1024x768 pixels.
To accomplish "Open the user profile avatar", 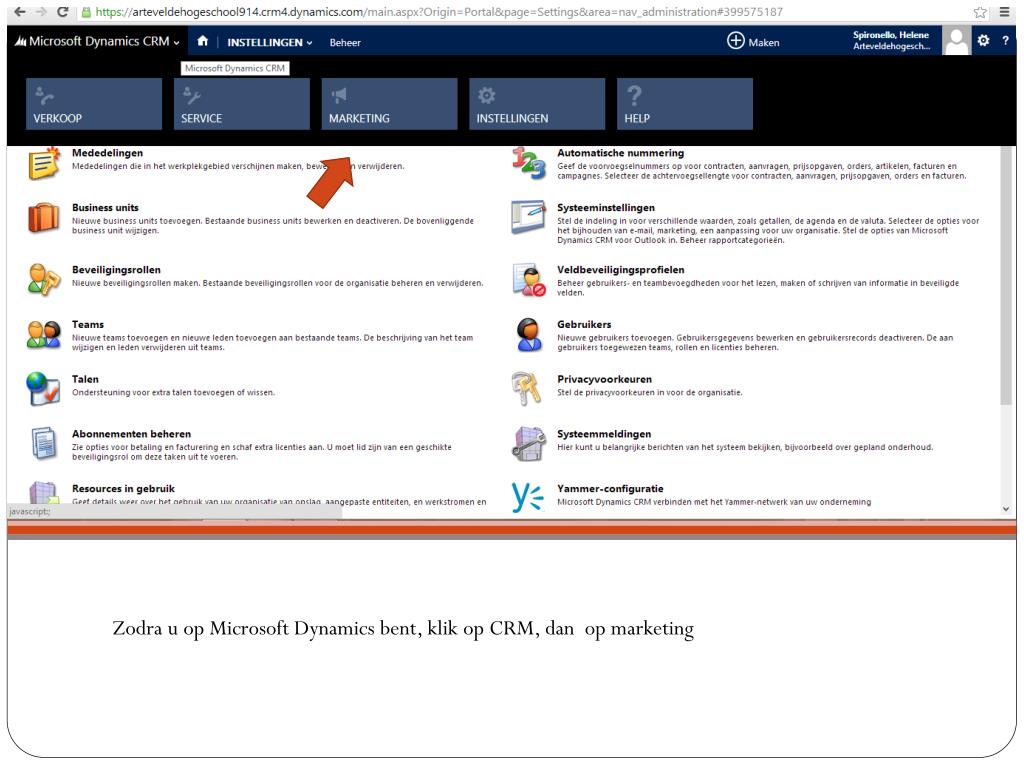I will (956, 41).
